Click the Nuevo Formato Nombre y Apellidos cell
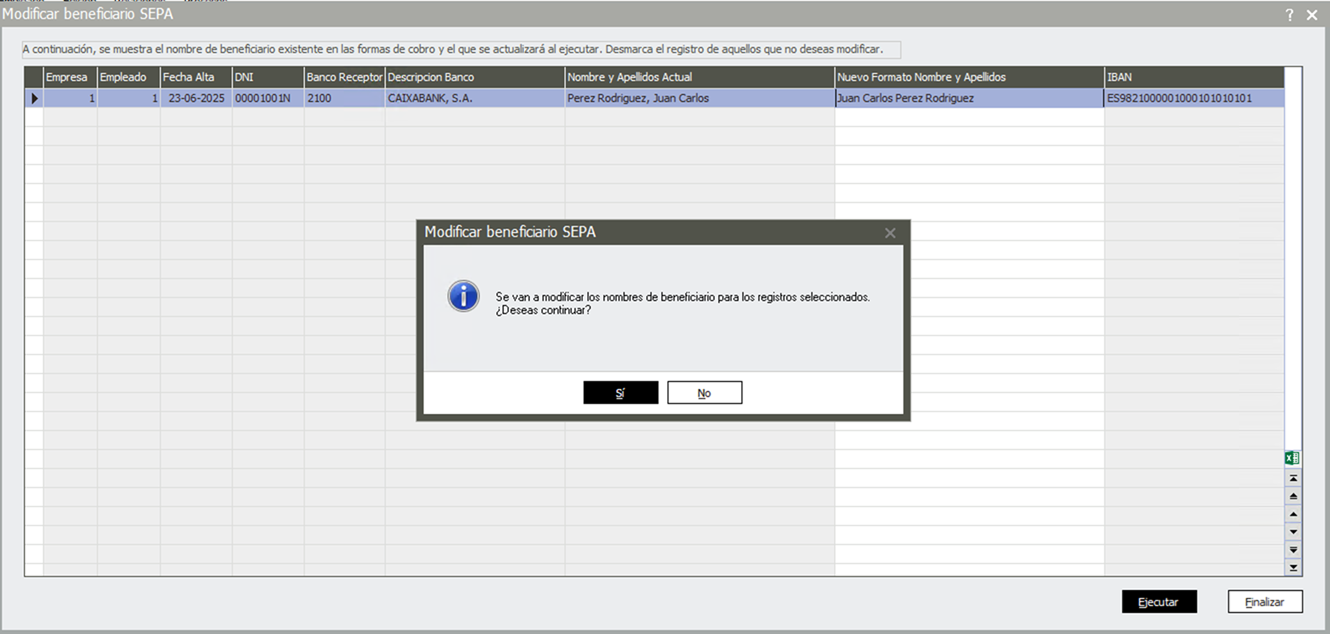 coord(968,98)
